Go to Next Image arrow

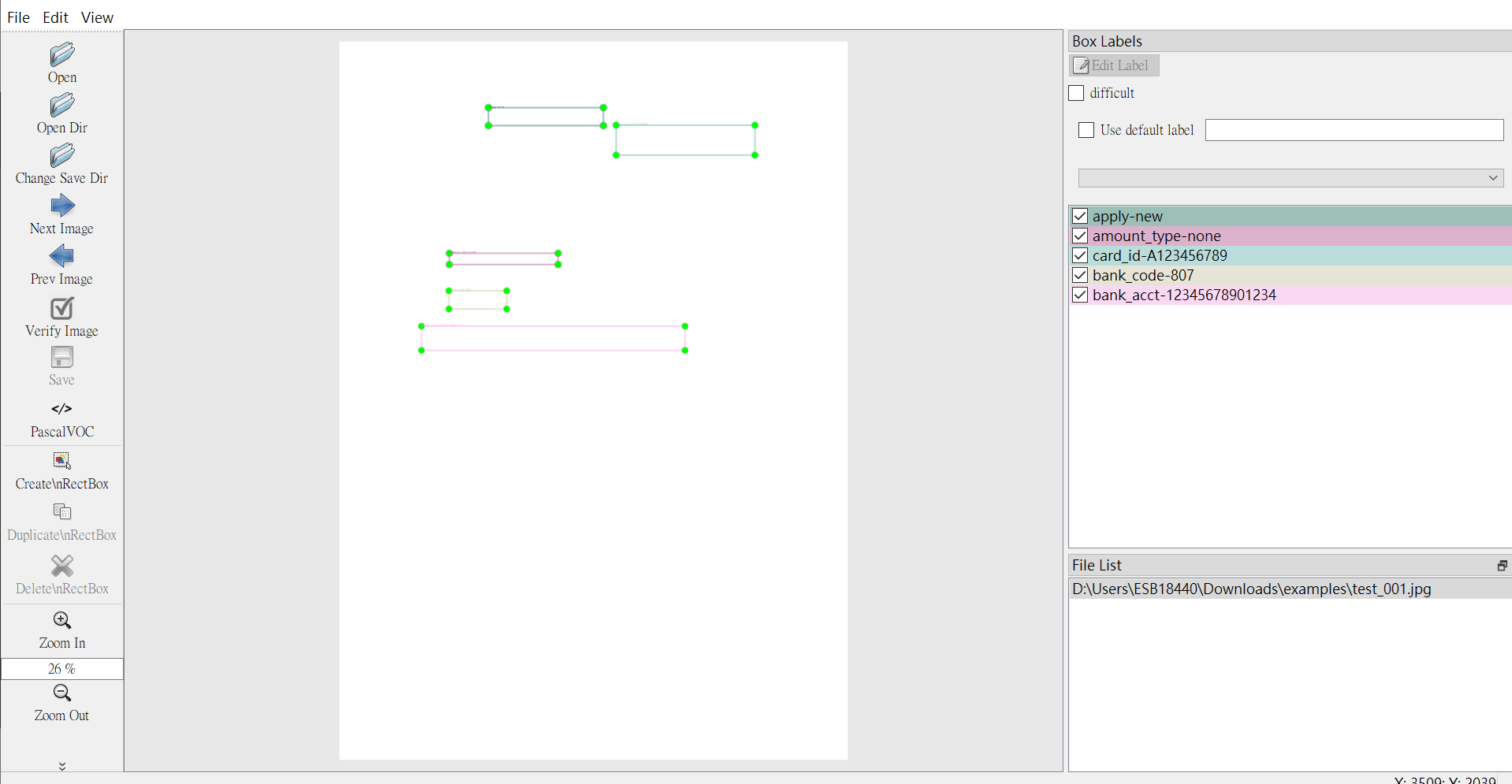62,206
